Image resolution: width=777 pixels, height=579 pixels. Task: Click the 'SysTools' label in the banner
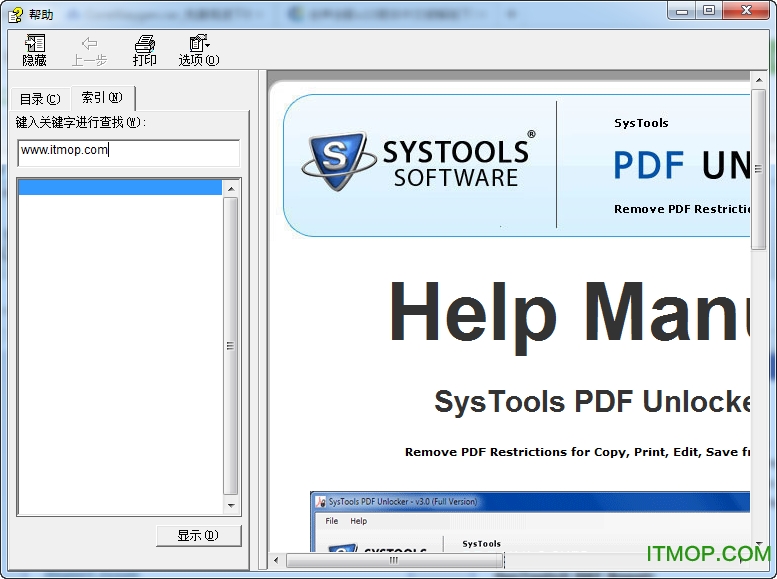[x=641, y=123]
